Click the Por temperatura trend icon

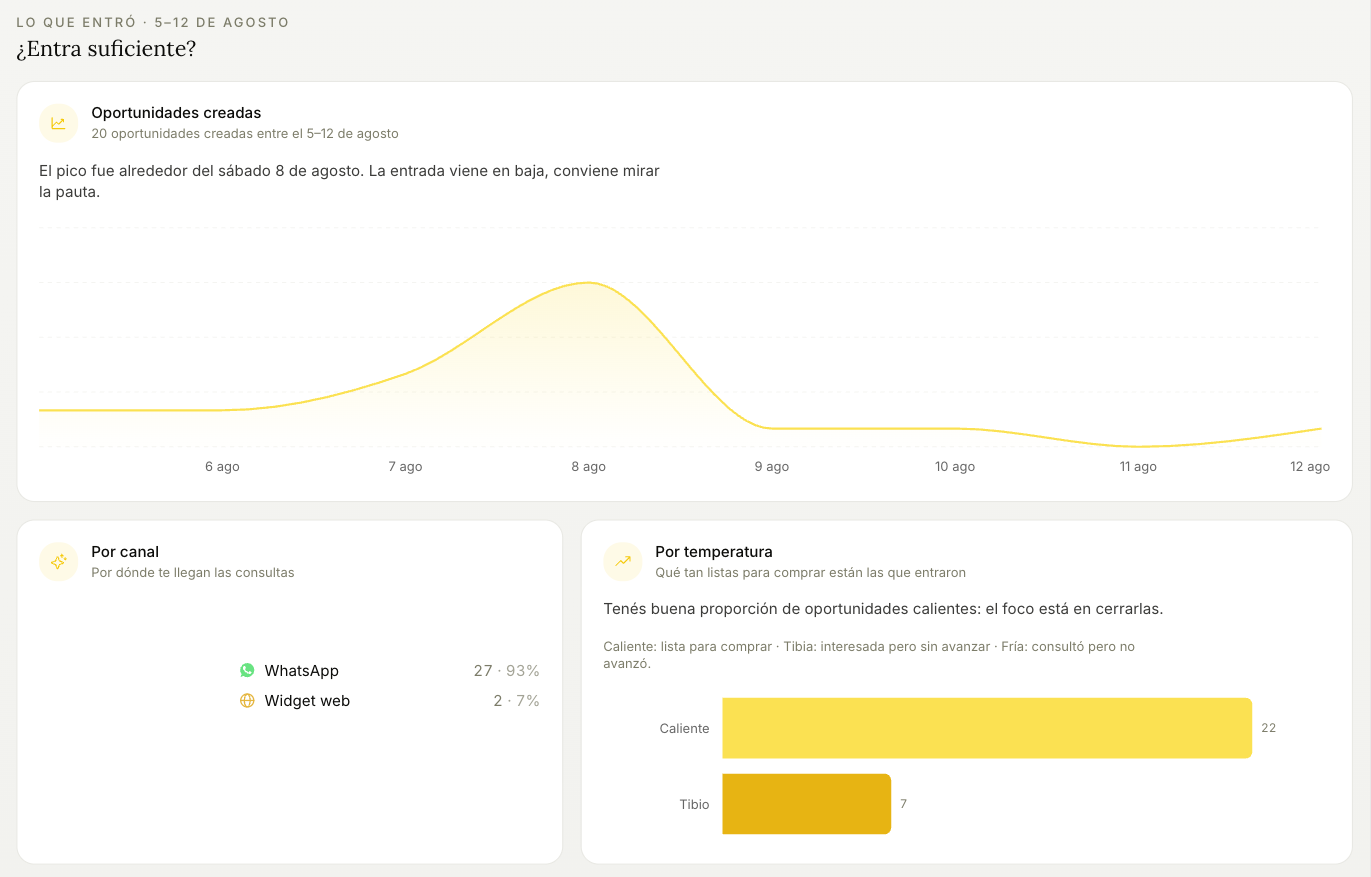coord(623,562)
